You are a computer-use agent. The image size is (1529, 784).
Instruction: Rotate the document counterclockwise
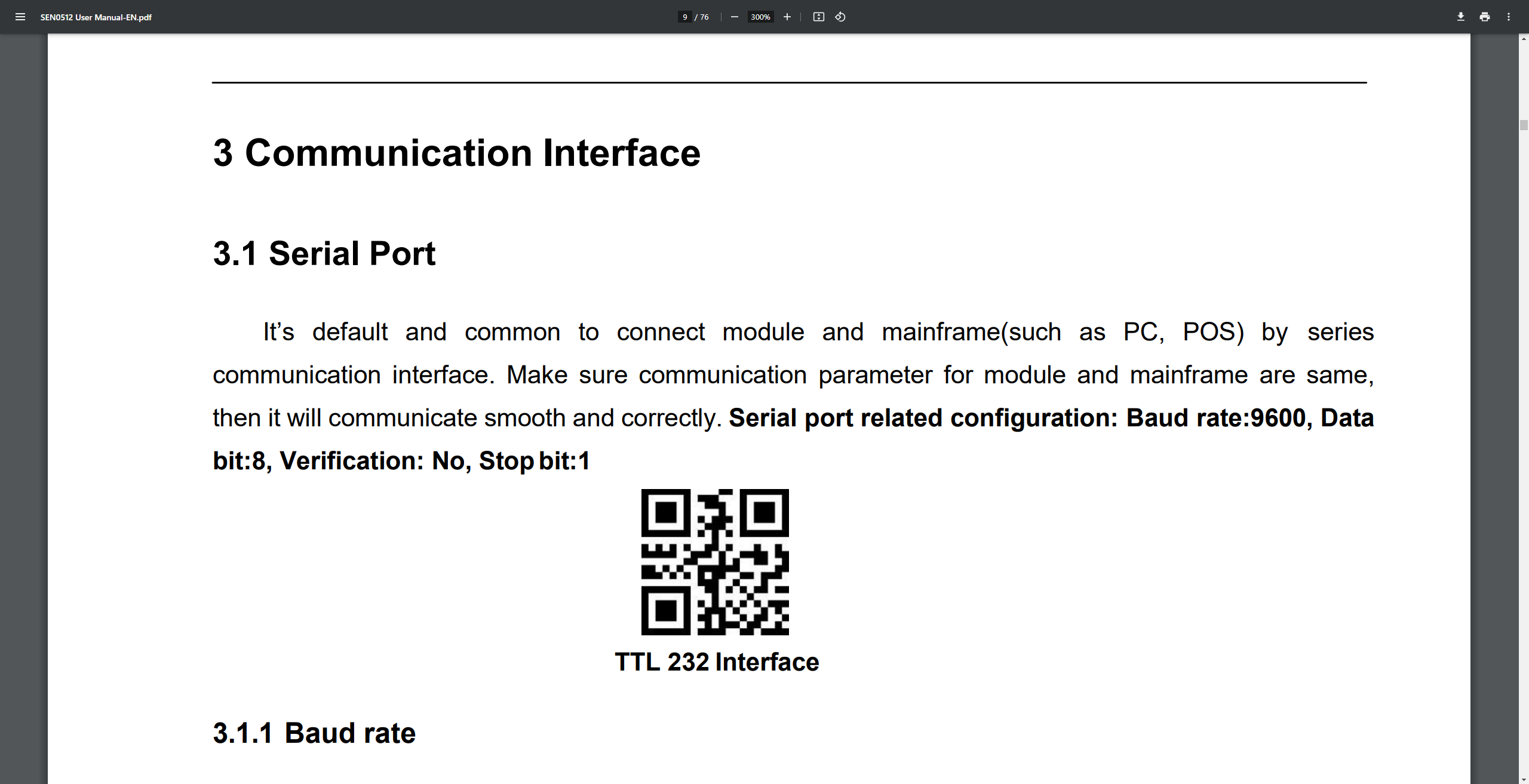(x=840, y=17)
